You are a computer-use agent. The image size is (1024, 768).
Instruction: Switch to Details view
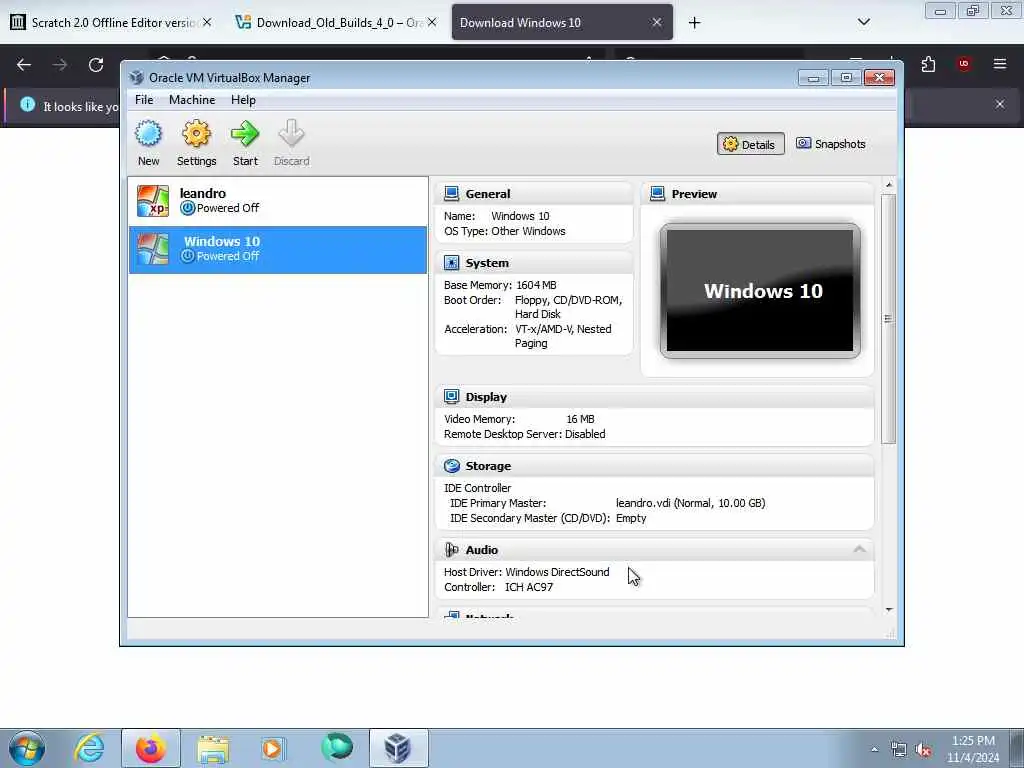pos(750,144)
